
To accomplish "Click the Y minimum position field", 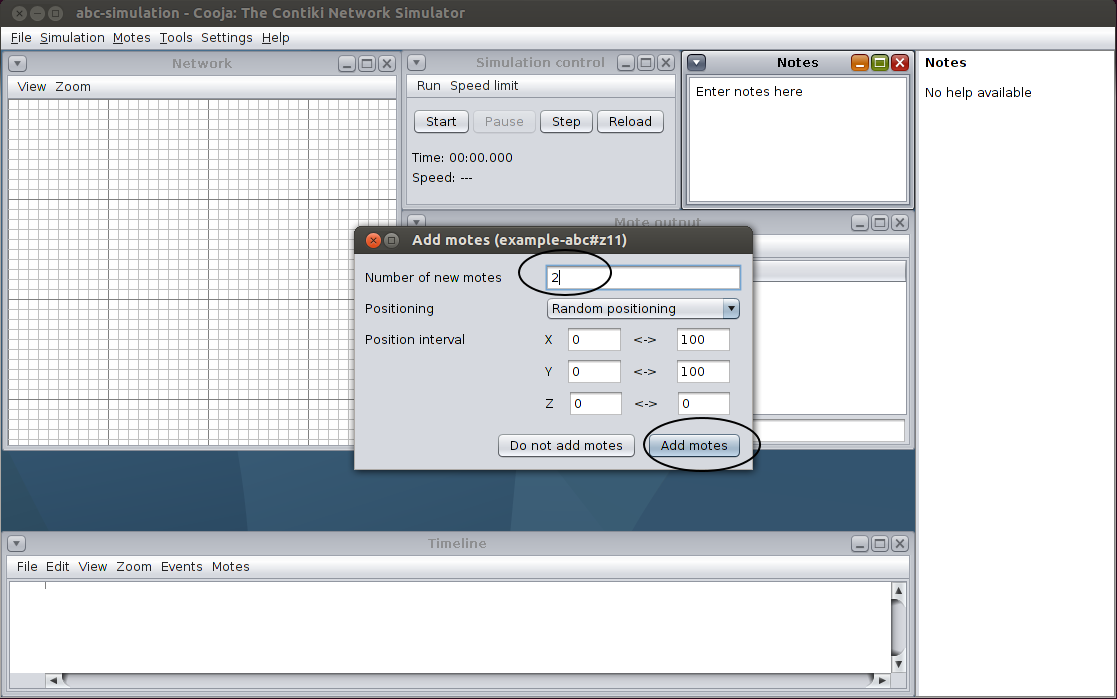I will coord(594,371).
